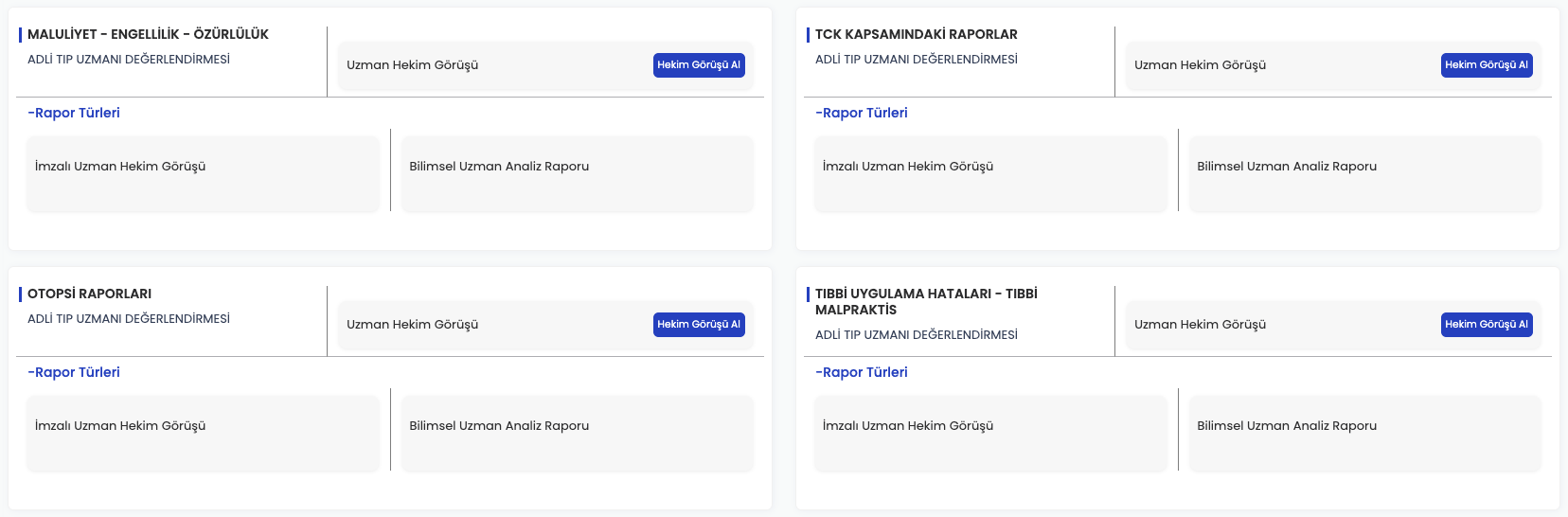The image size is (1568, 517).
Task: Click Hekim Görüşü AI in Otopsi Raporları
Action: click(699, 325)
